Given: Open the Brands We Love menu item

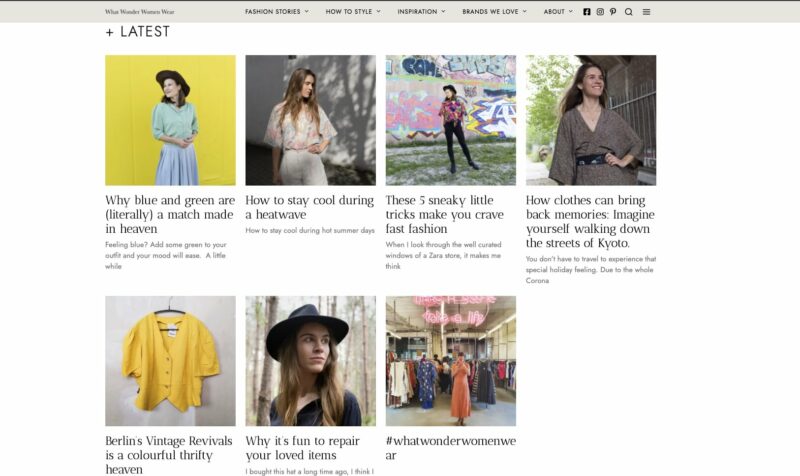Looking at the screenshot, I should click(x=490, y=11).
